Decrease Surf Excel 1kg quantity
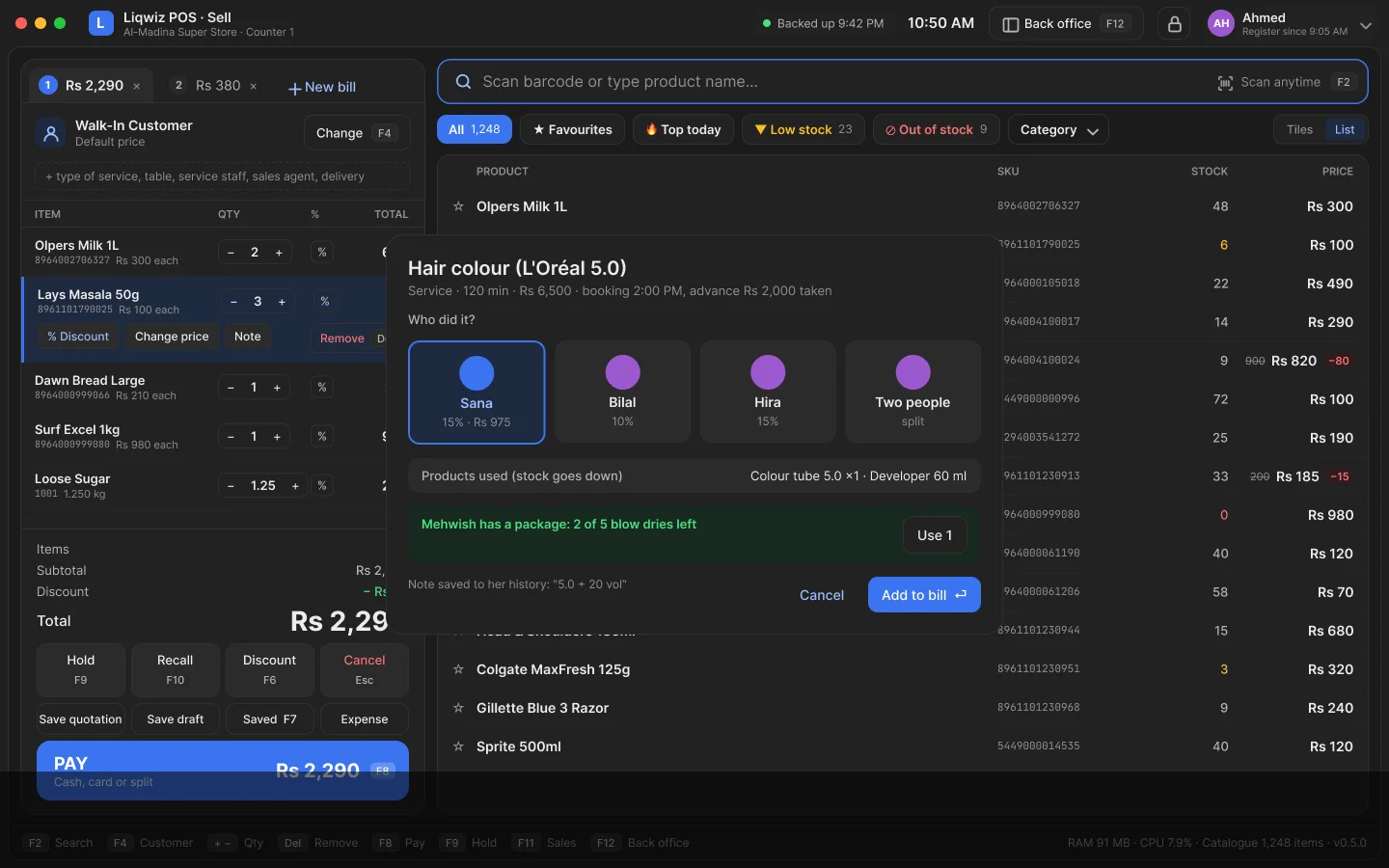 tap(231, 437)
